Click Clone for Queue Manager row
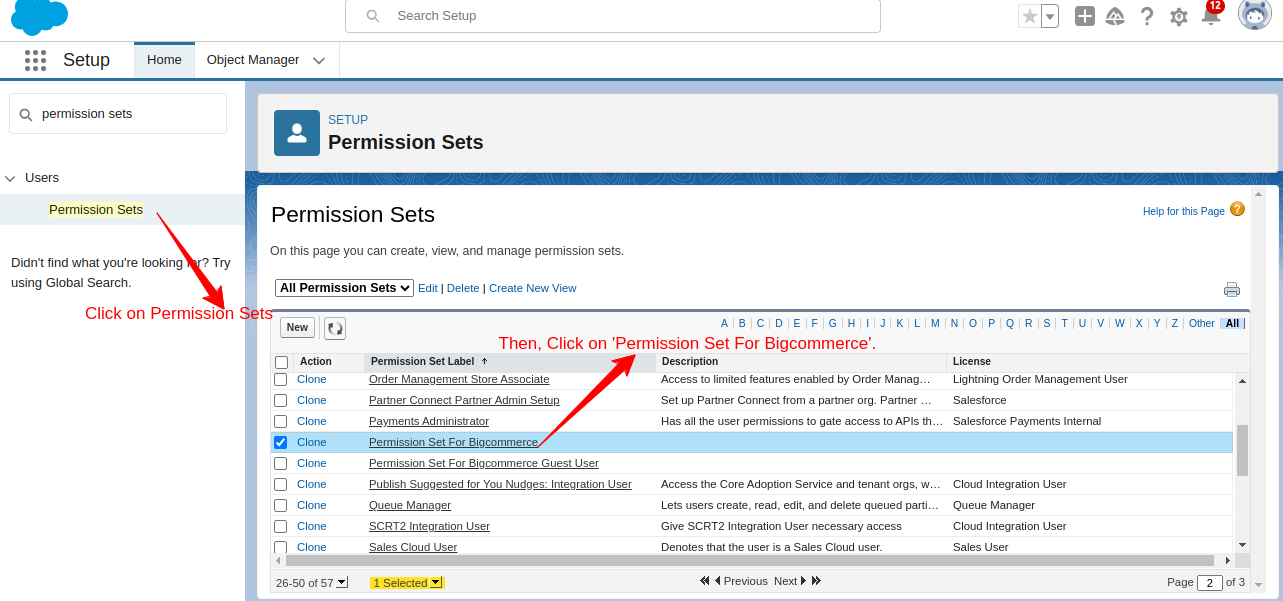Screen dimensions: 1283x601 pos(312,505)
